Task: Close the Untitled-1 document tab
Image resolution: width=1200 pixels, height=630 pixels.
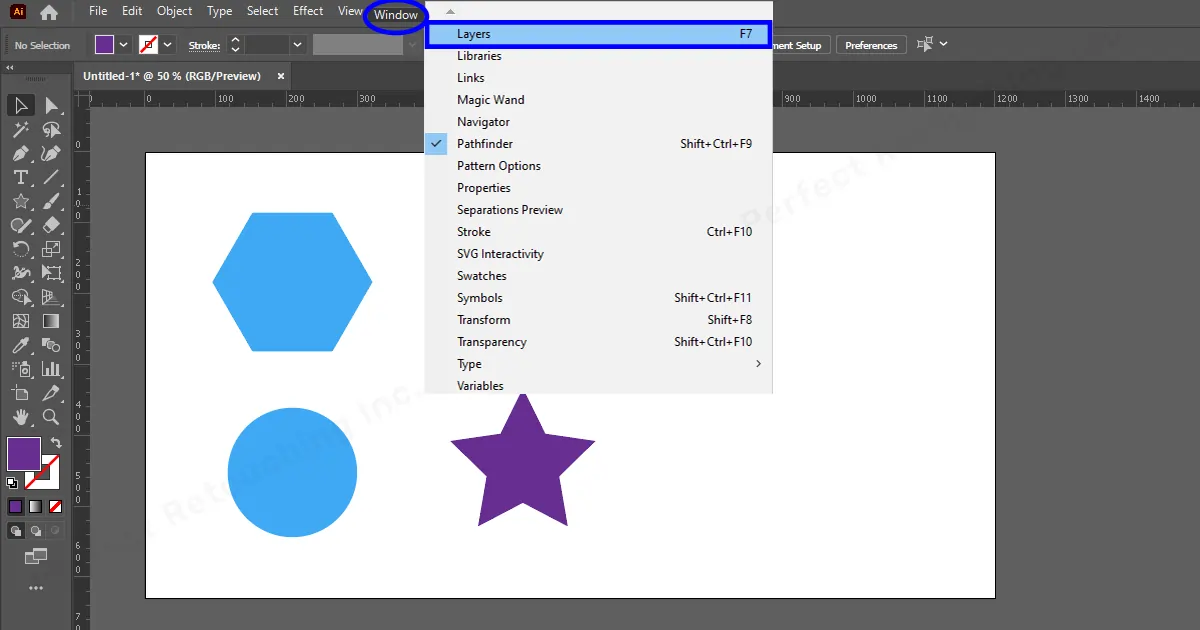Action: 281,76
